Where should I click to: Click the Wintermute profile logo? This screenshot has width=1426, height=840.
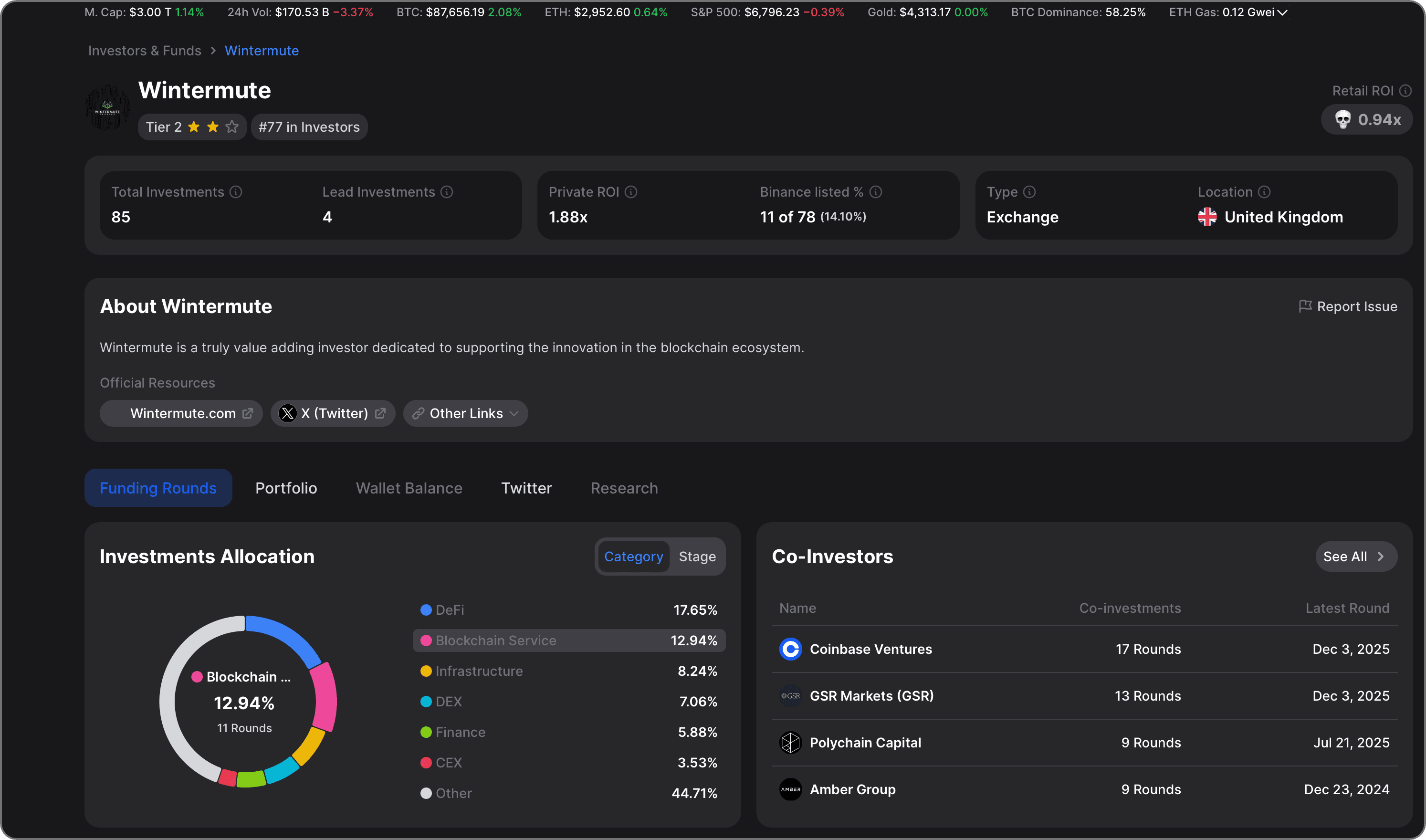coord(107,107)
